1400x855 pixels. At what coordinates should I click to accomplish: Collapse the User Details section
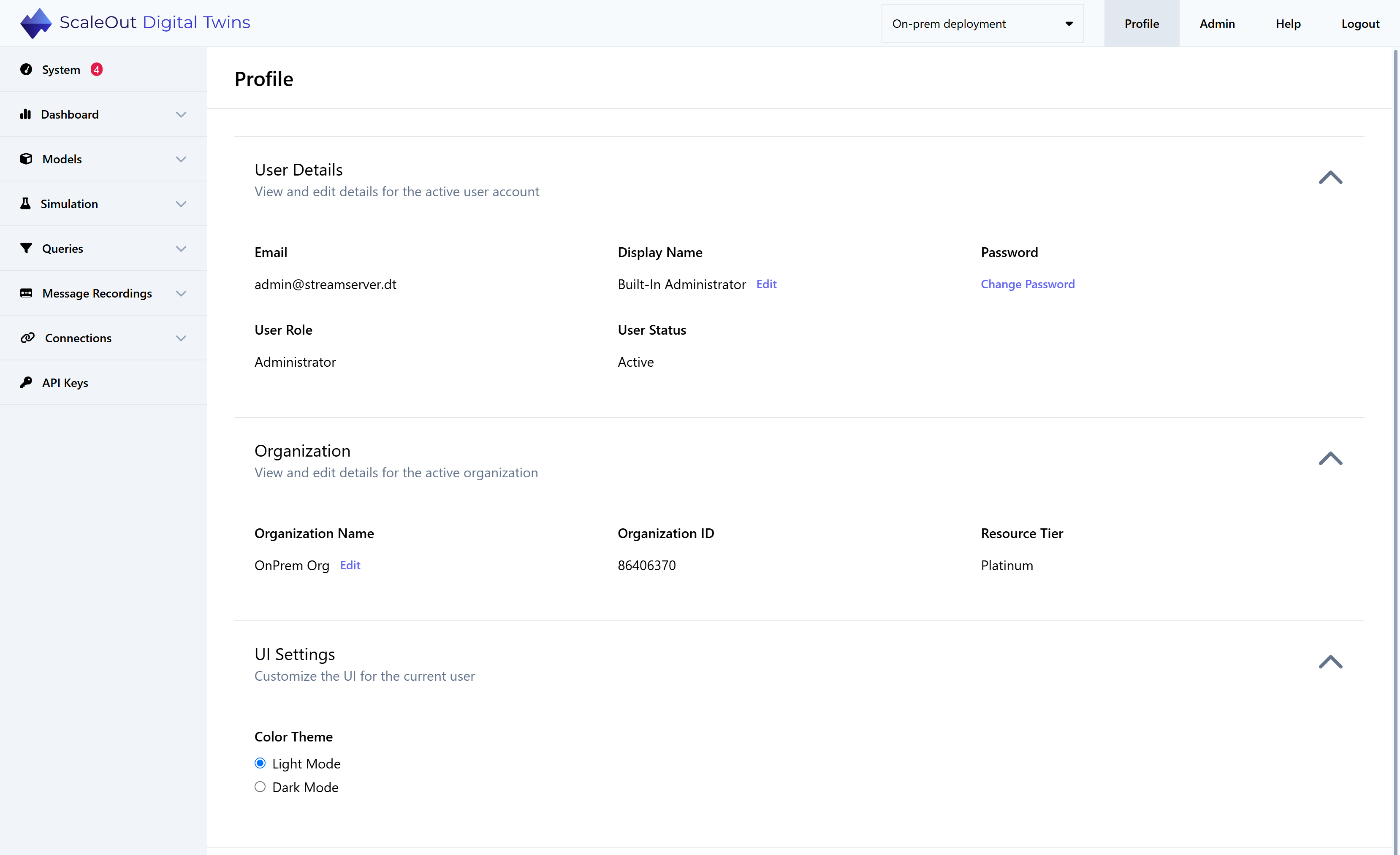[1330, 178]
